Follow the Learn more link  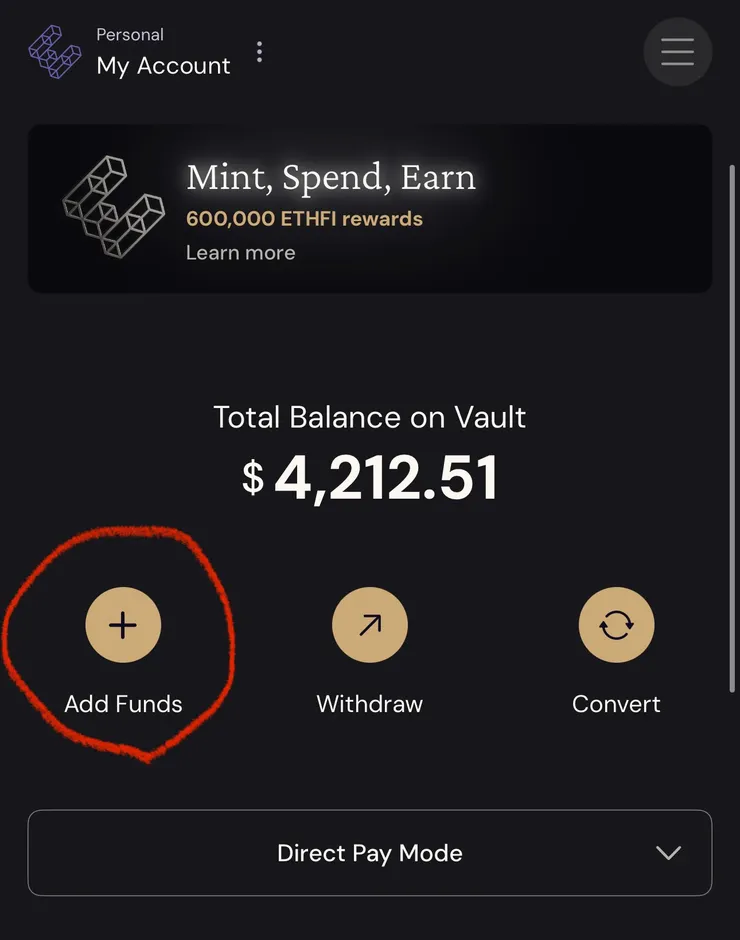[240, 252]
